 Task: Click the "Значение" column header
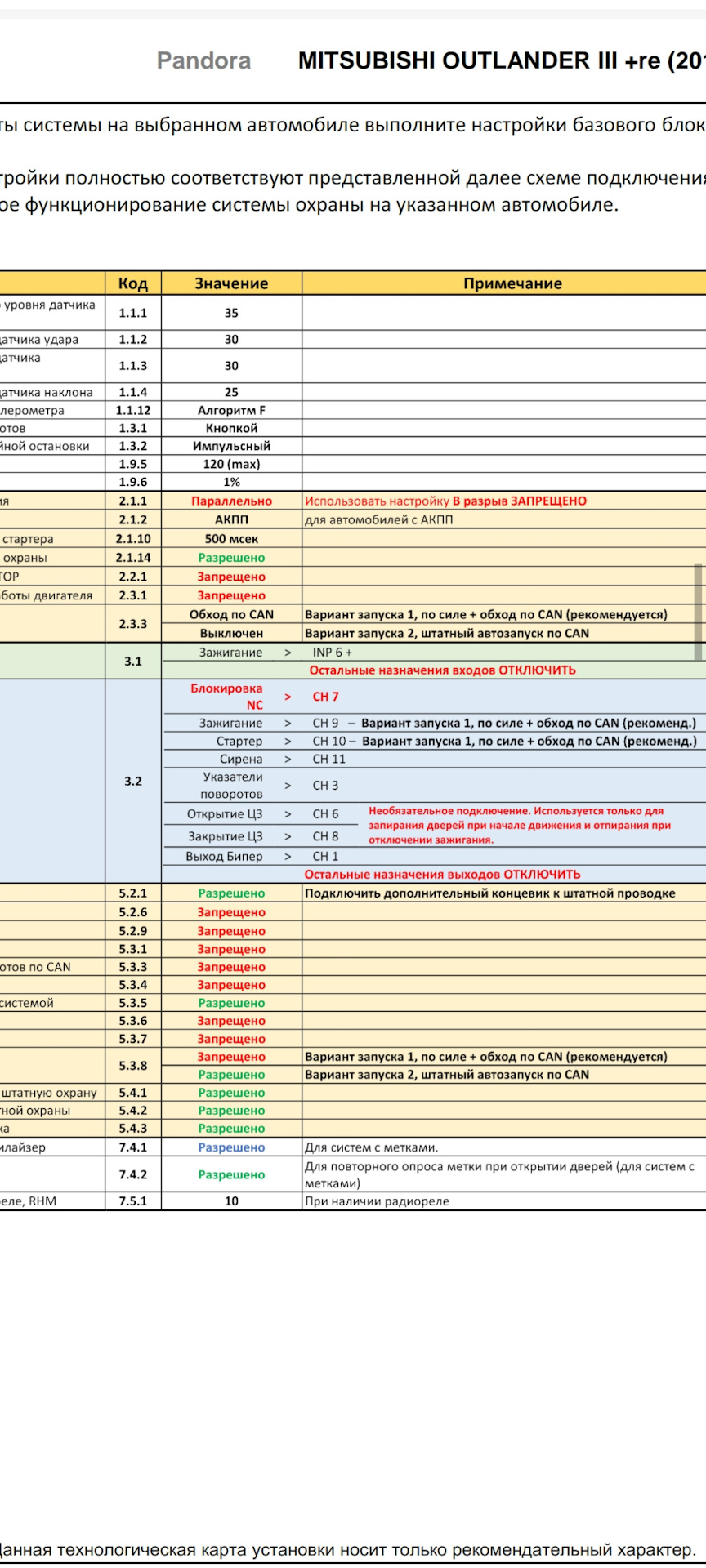click(x=231, y=283)
